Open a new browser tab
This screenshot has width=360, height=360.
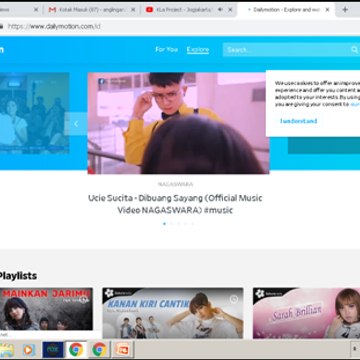[x=345, y=10]
